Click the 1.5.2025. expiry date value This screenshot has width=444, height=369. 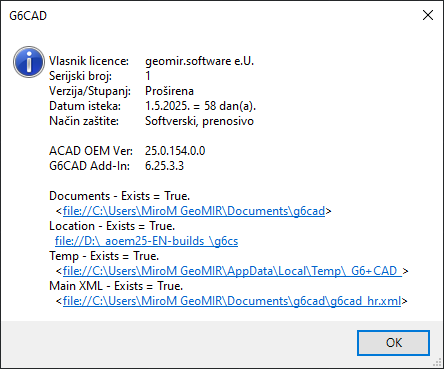pos(168,106)
